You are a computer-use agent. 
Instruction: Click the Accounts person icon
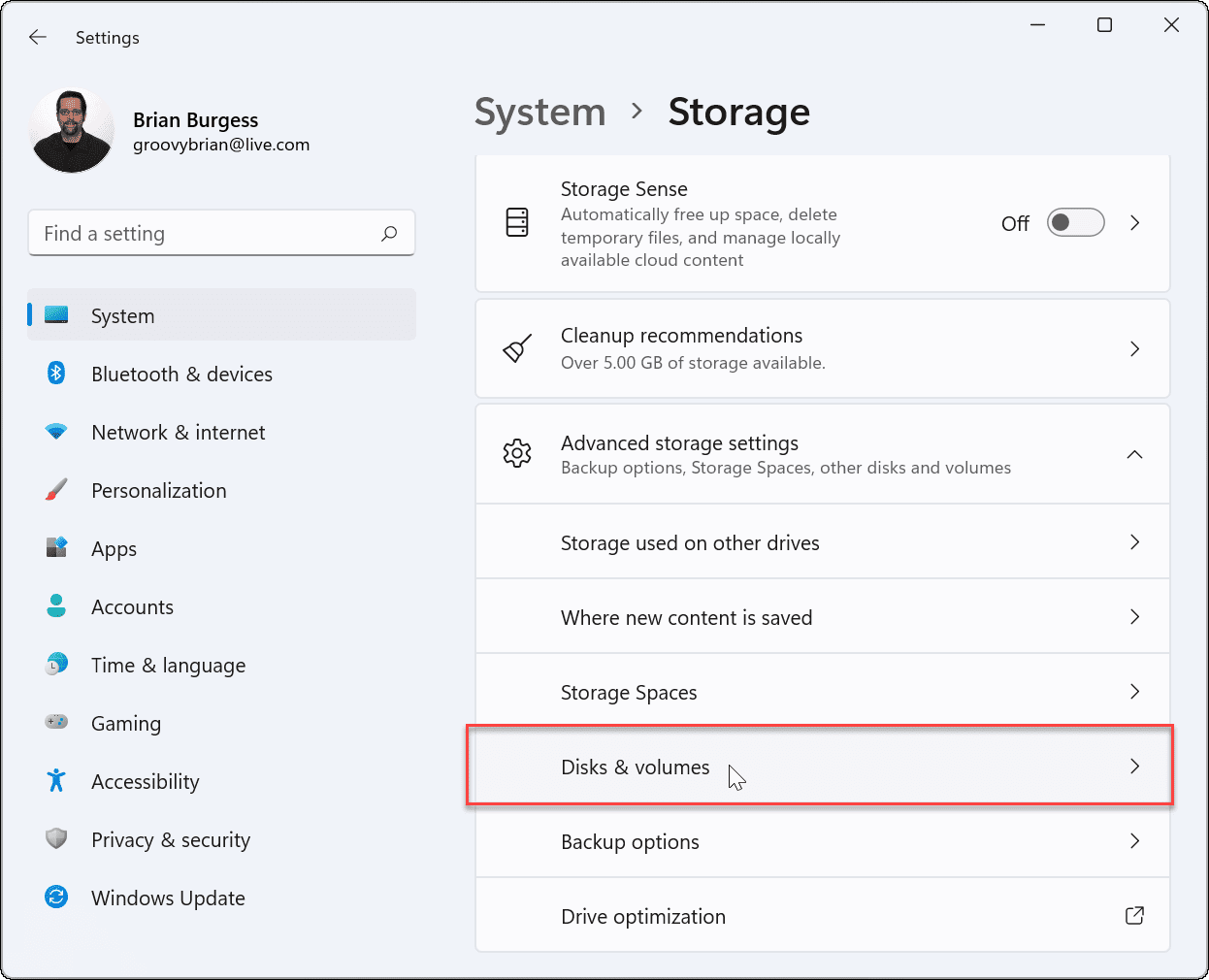[56, 606]
